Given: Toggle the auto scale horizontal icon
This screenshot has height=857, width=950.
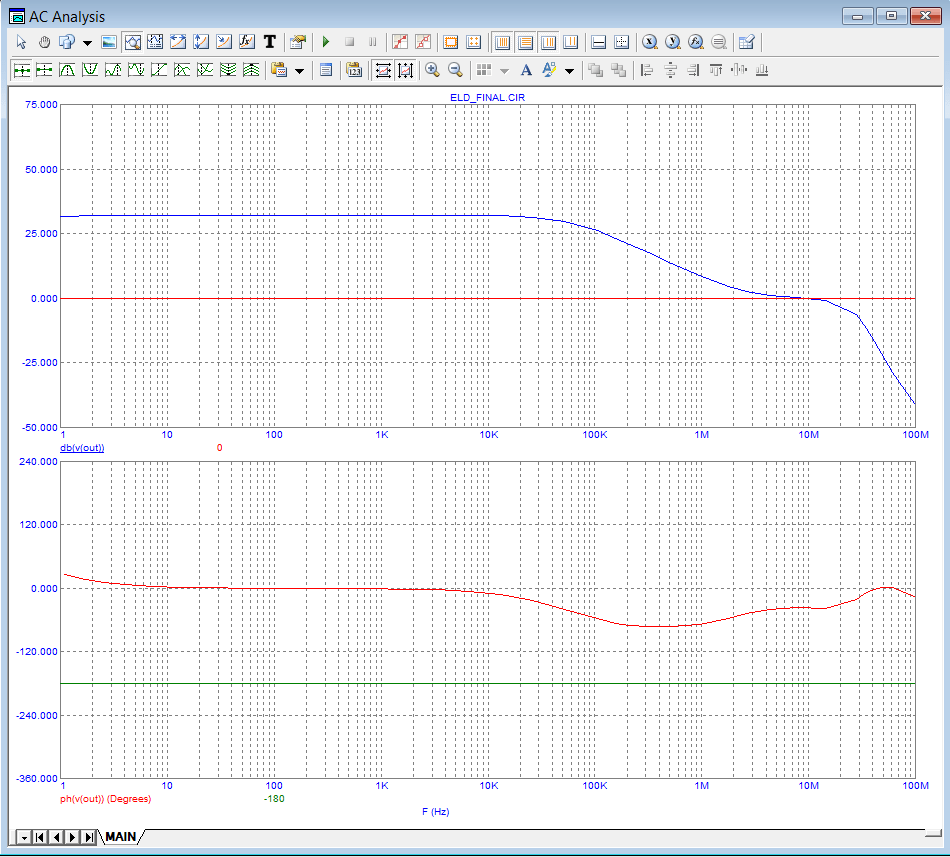Looking at the screenshot, I should pyautogui.click(x=382, y=70).
